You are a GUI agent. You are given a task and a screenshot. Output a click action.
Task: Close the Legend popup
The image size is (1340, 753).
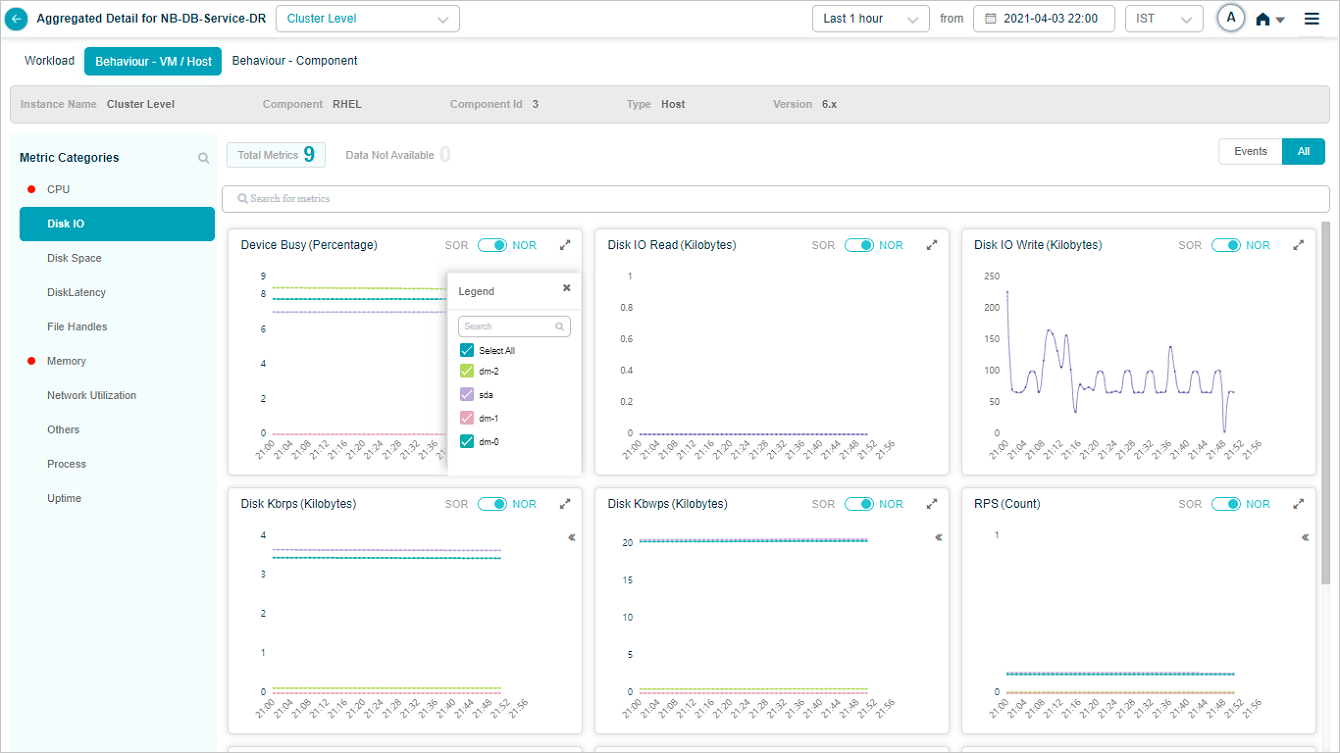566,288
